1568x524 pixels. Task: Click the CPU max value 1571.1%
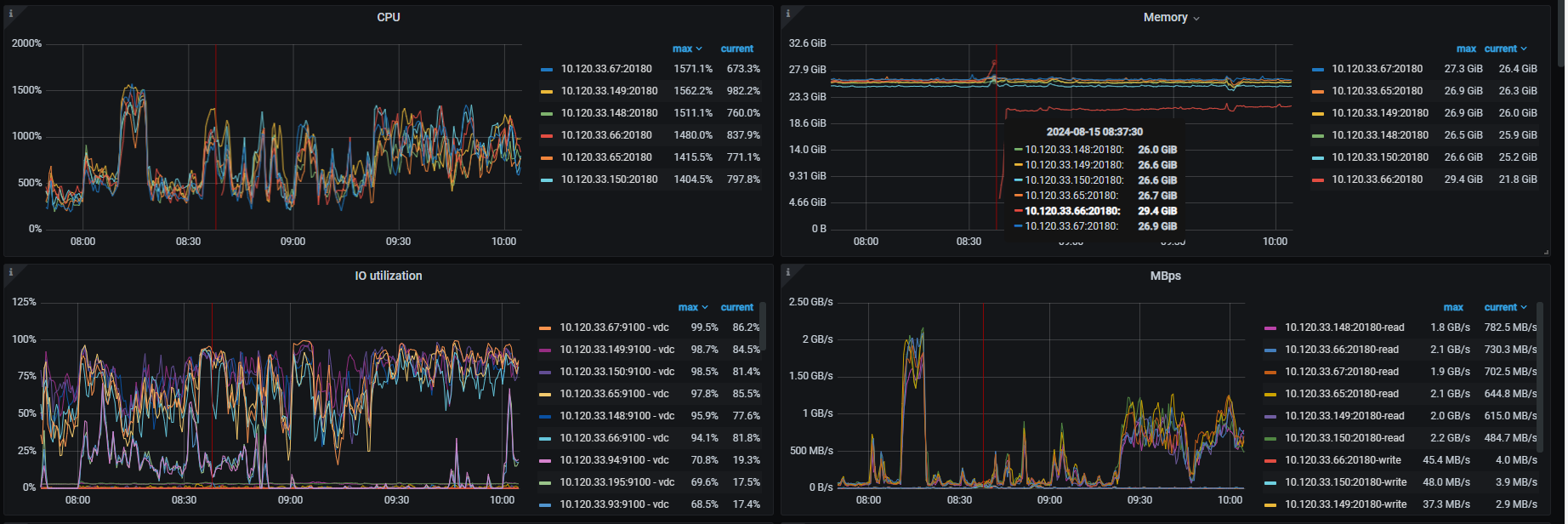[x=693, y=69]
